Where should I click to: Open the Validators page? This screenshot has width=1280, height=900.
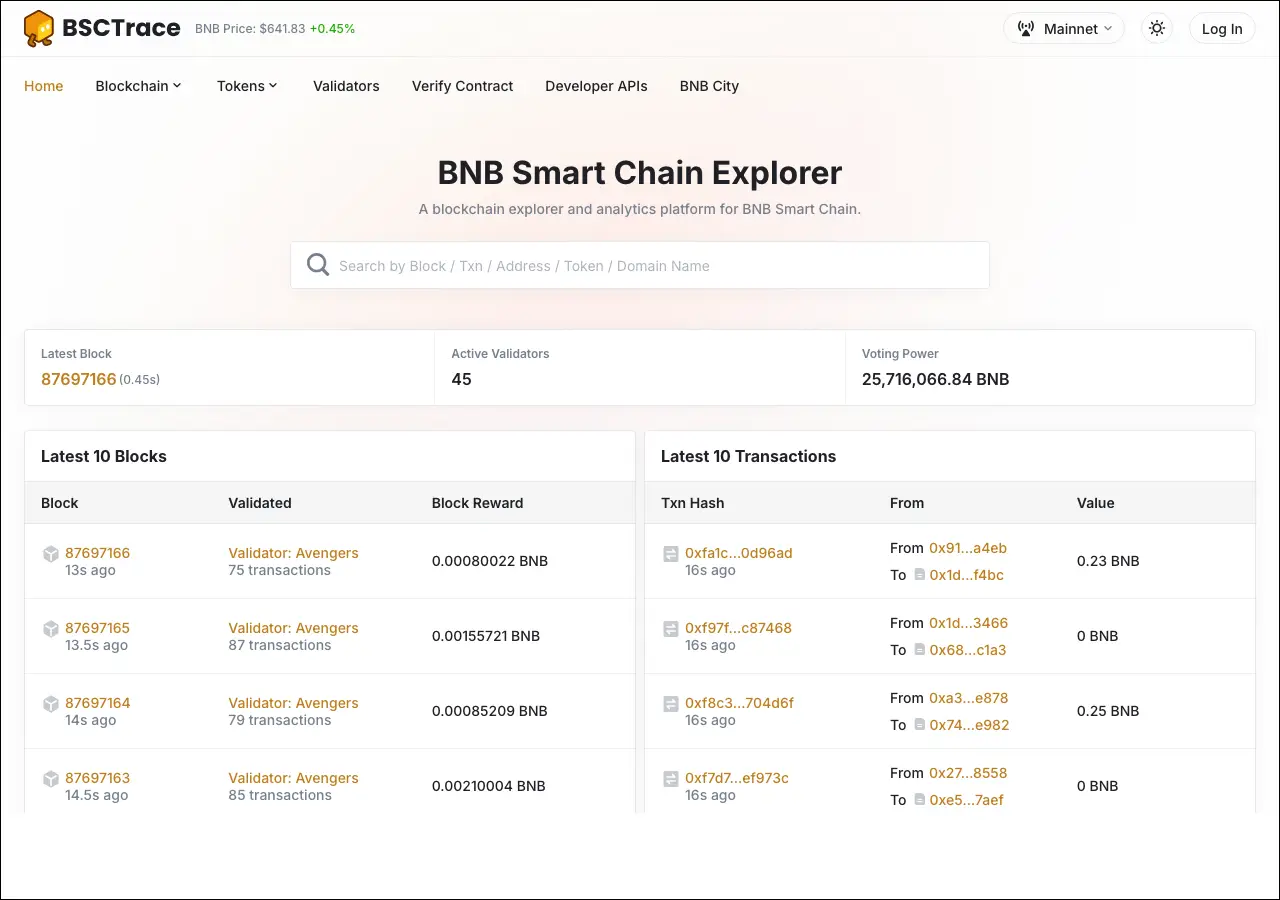tap(346, 86)
